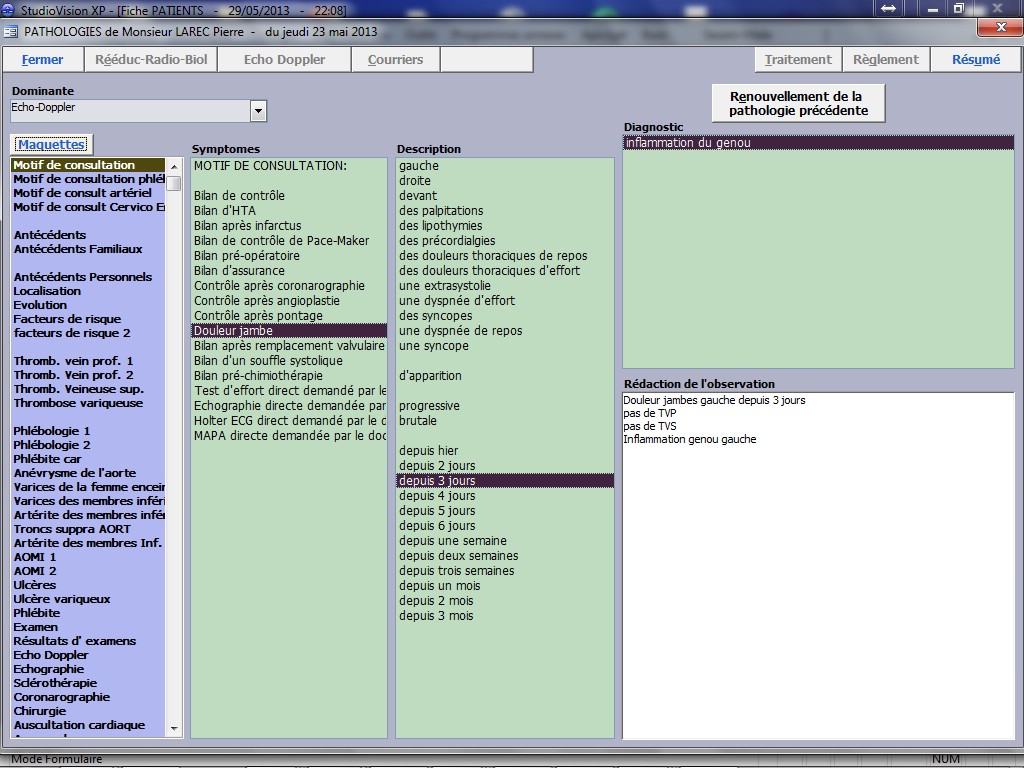Open the Echo Doppler tab
Screen dimensions: 1024x768
pyautogui.click(x=284, y=60)
